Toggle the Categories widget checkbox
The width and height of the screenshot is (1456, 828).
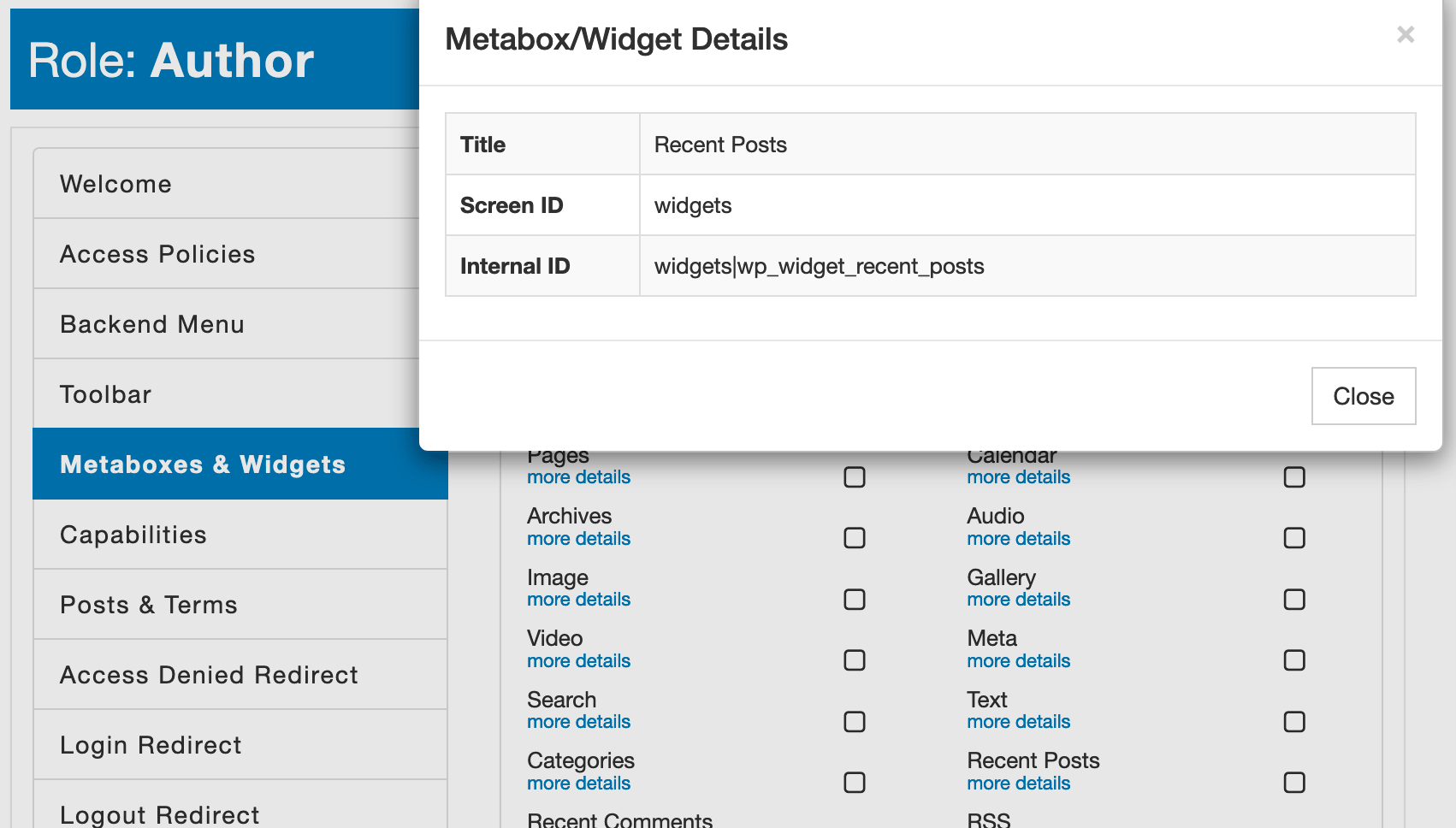855,783
